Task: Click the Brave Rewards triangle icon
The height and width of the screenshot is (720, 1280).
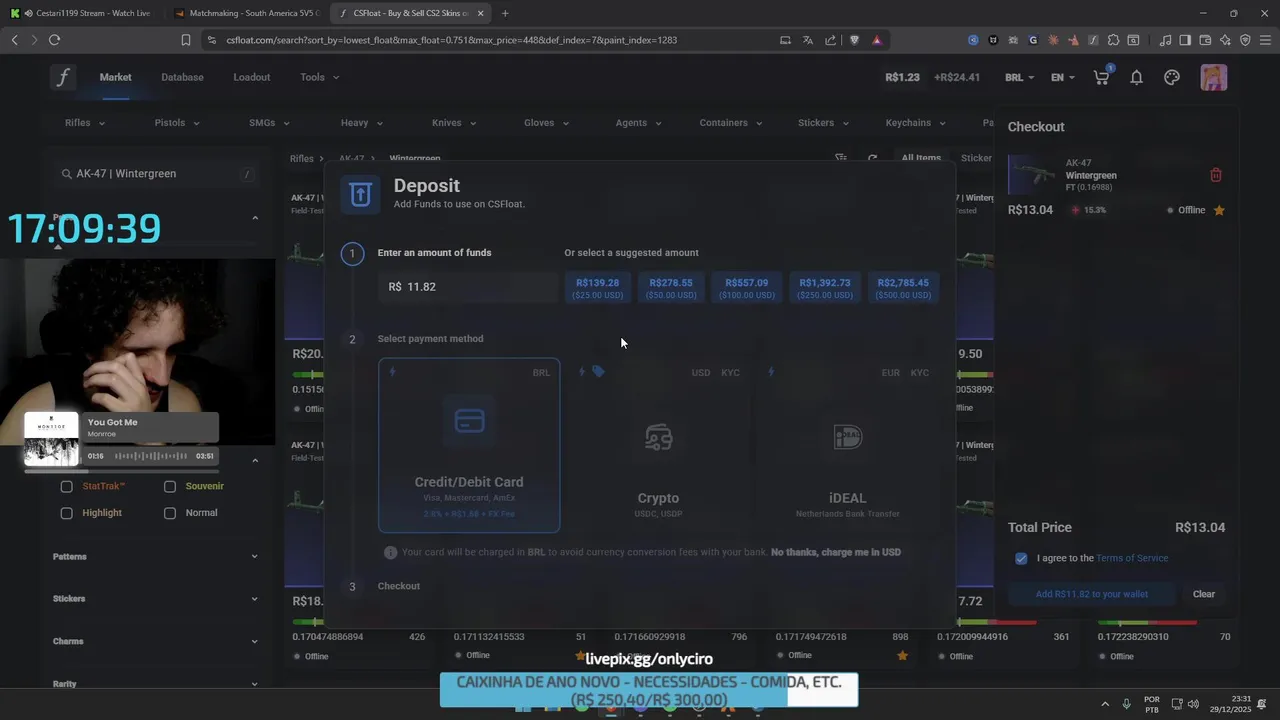Action: coord(877,40)
